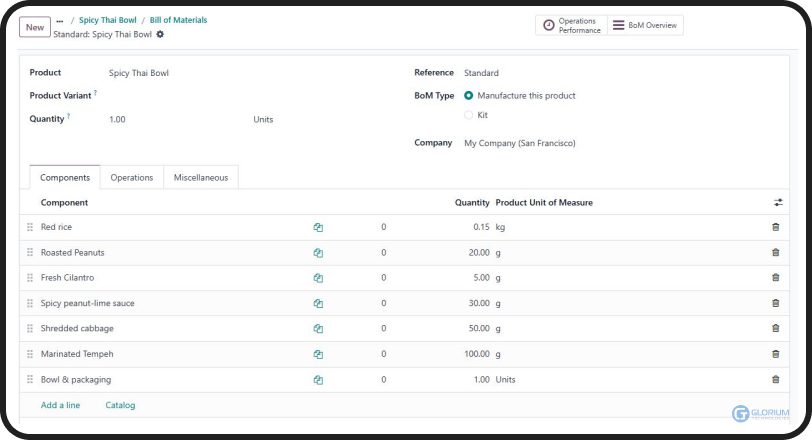This screenshot has height=440, width=812.
Task: Edit the BoM Quantity field 1.00
Action: pyautogui.click(x=117, y=119)
